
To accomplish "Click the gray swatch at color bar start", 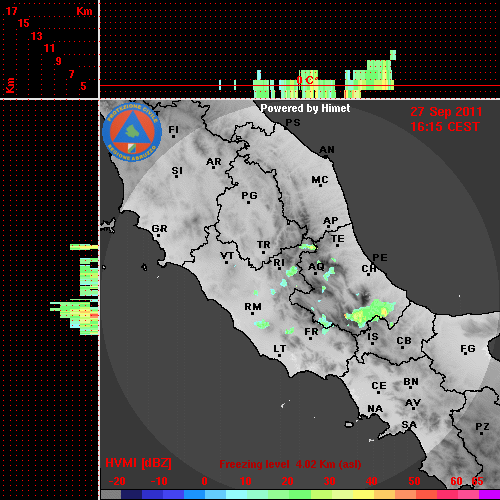I will (111, 495).
